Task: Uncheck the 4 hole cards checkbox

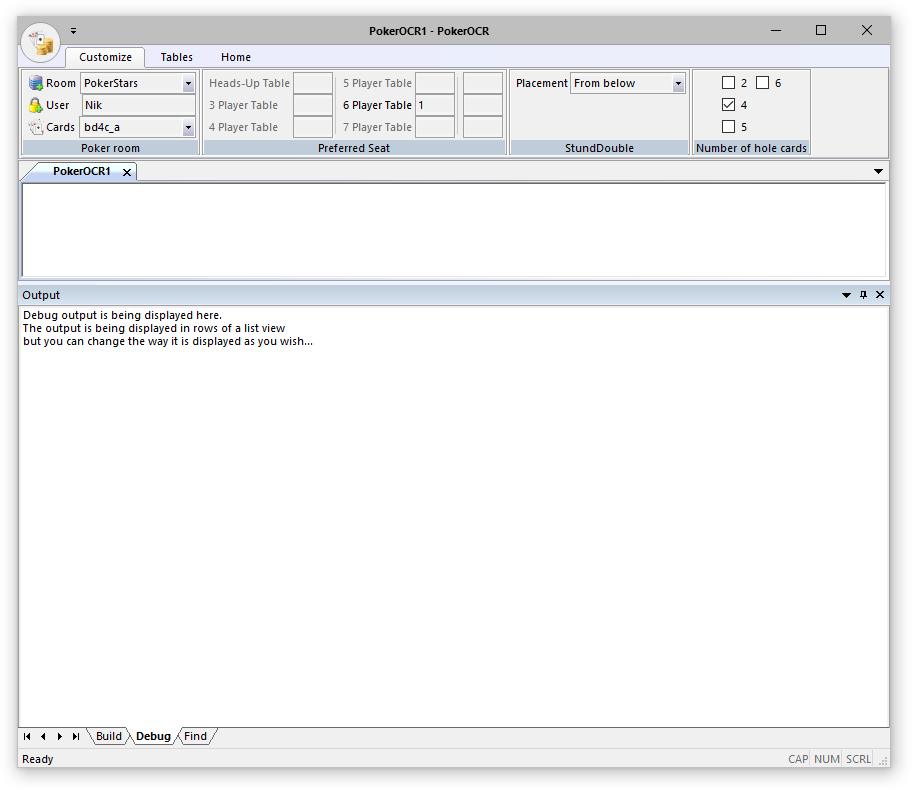Action: point(728,105)
